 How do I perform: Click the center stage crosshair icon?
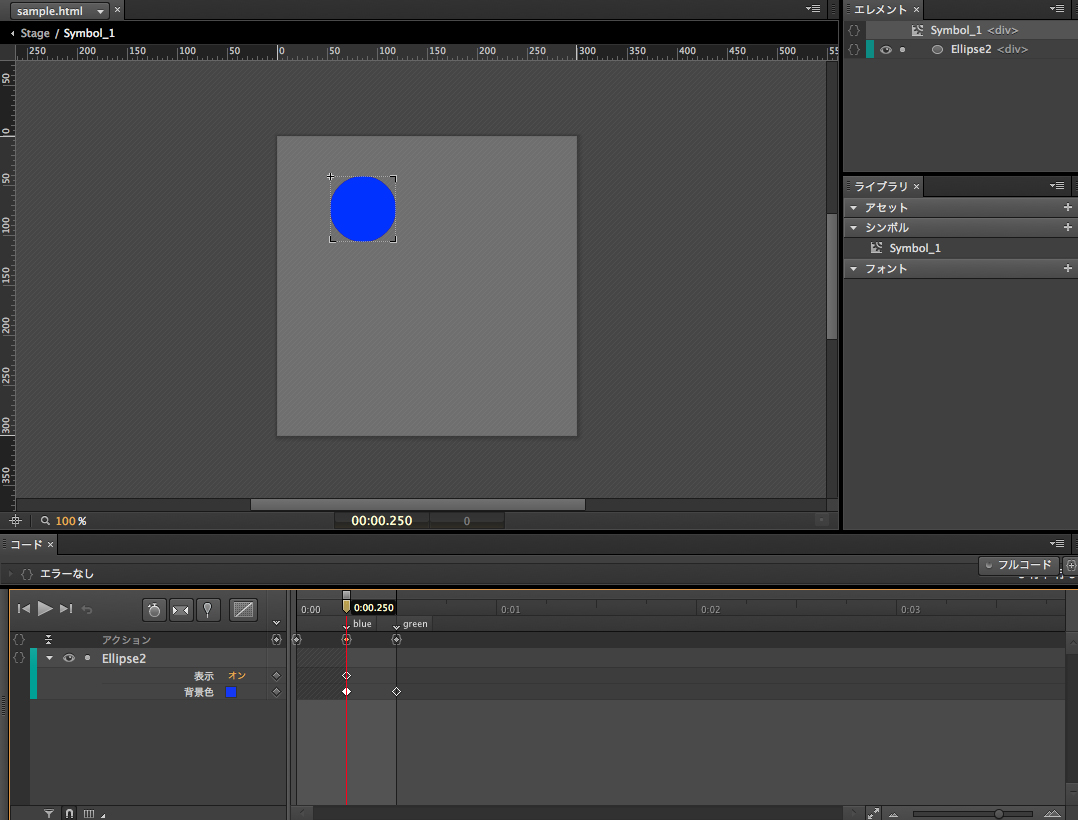15,521
